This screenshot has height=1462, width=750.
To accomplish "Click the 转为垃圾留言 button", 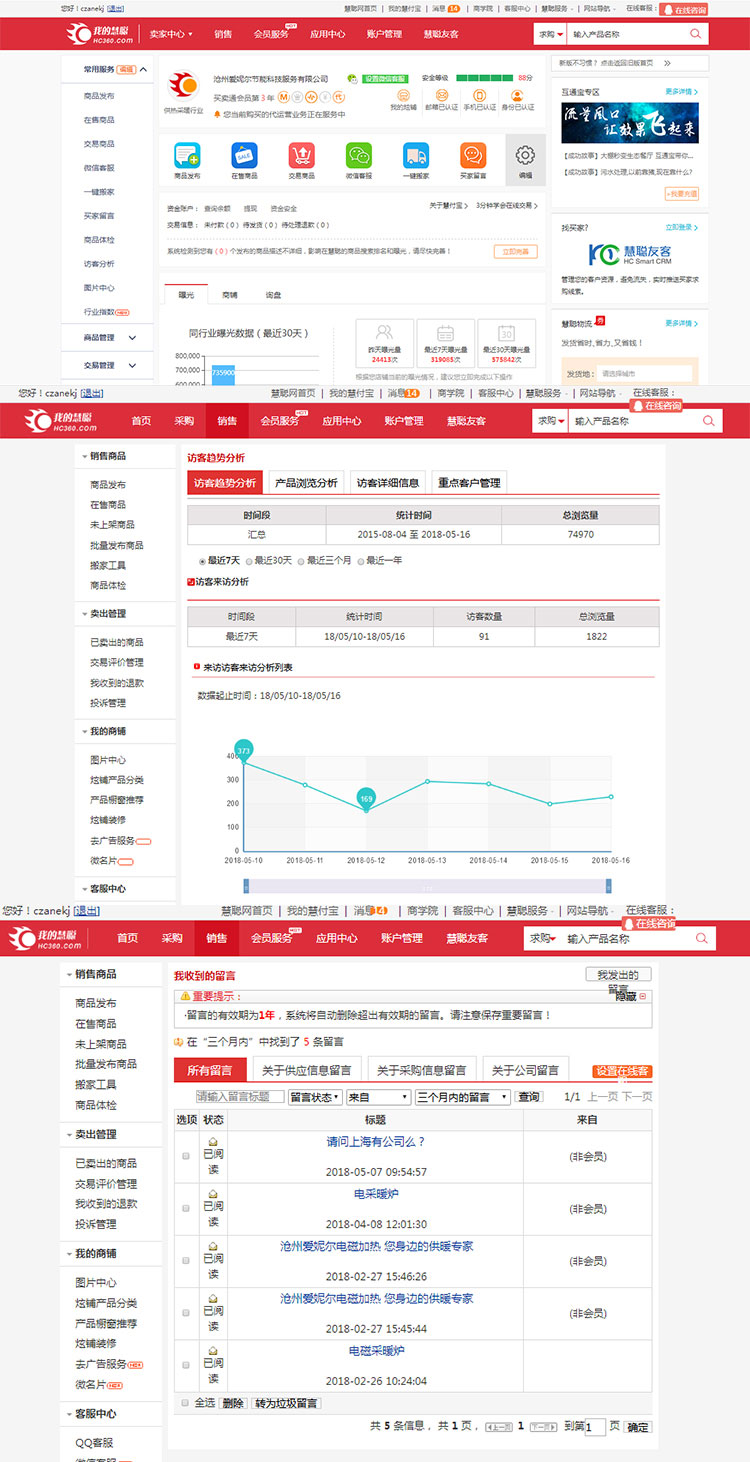I will [285, 1403].
